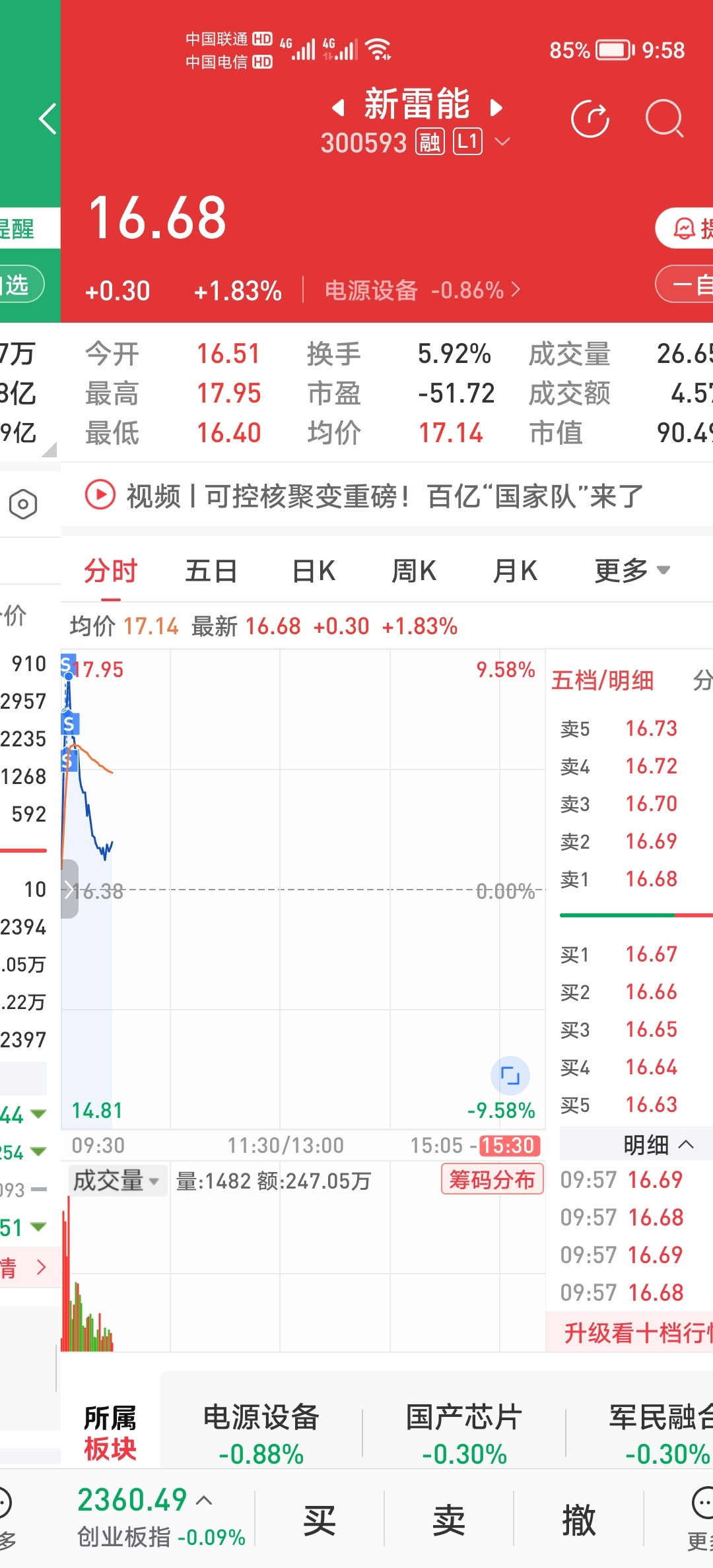Switch to previous stock with left triangle
713x1568 pixels.
point(338,107)
